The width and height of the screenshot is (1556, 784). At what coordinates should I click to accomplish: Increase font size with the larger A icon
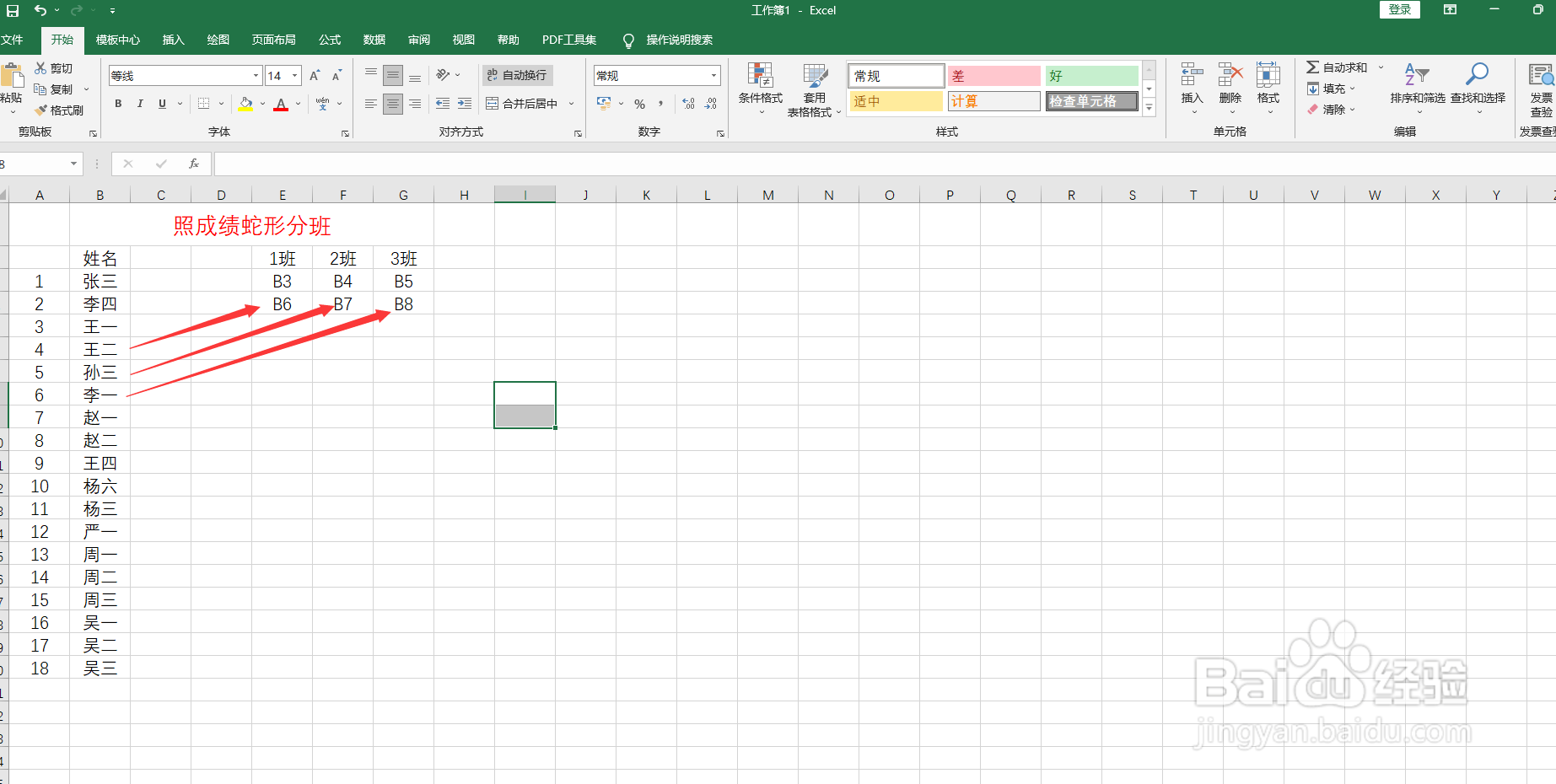[315, 76]
